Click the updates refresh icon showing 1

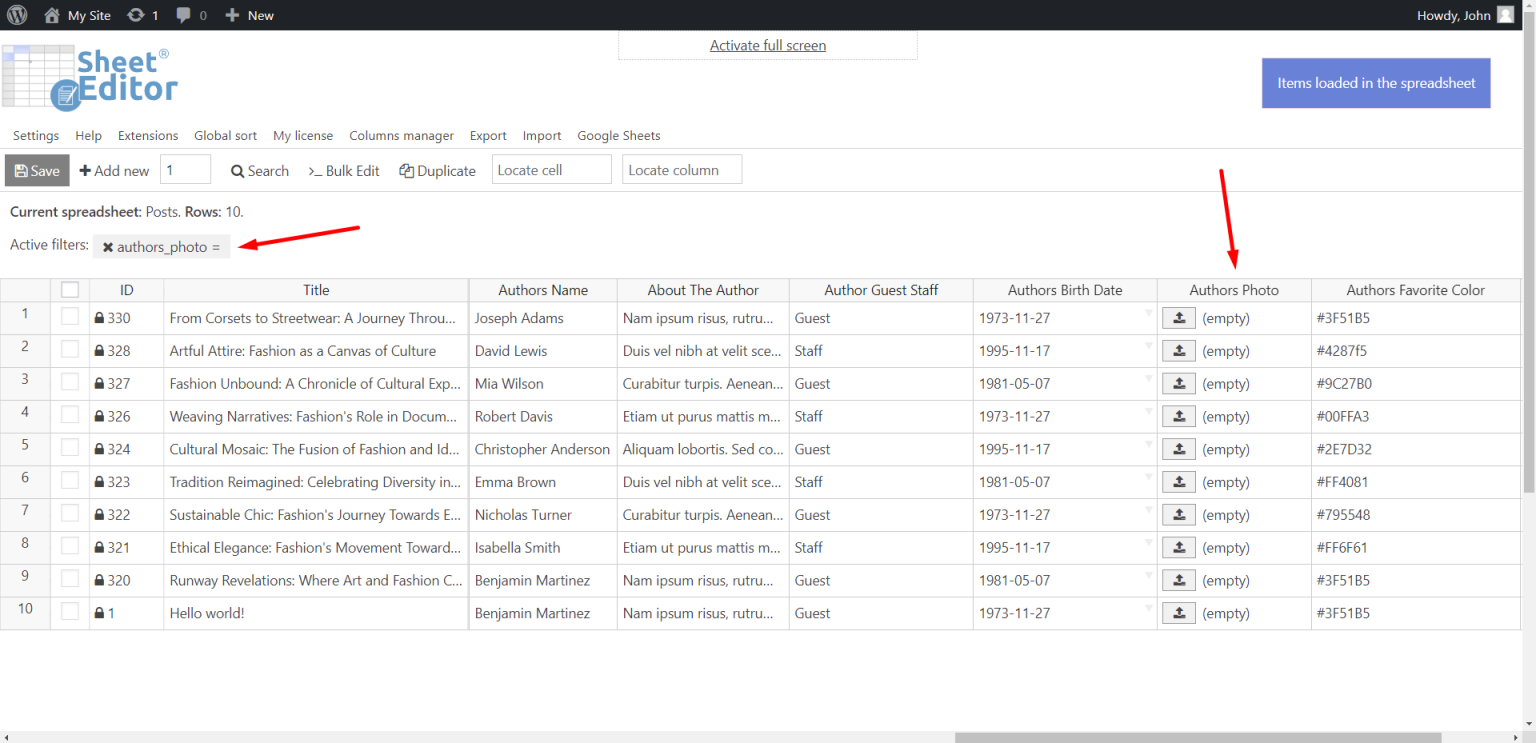click(136, 14)
